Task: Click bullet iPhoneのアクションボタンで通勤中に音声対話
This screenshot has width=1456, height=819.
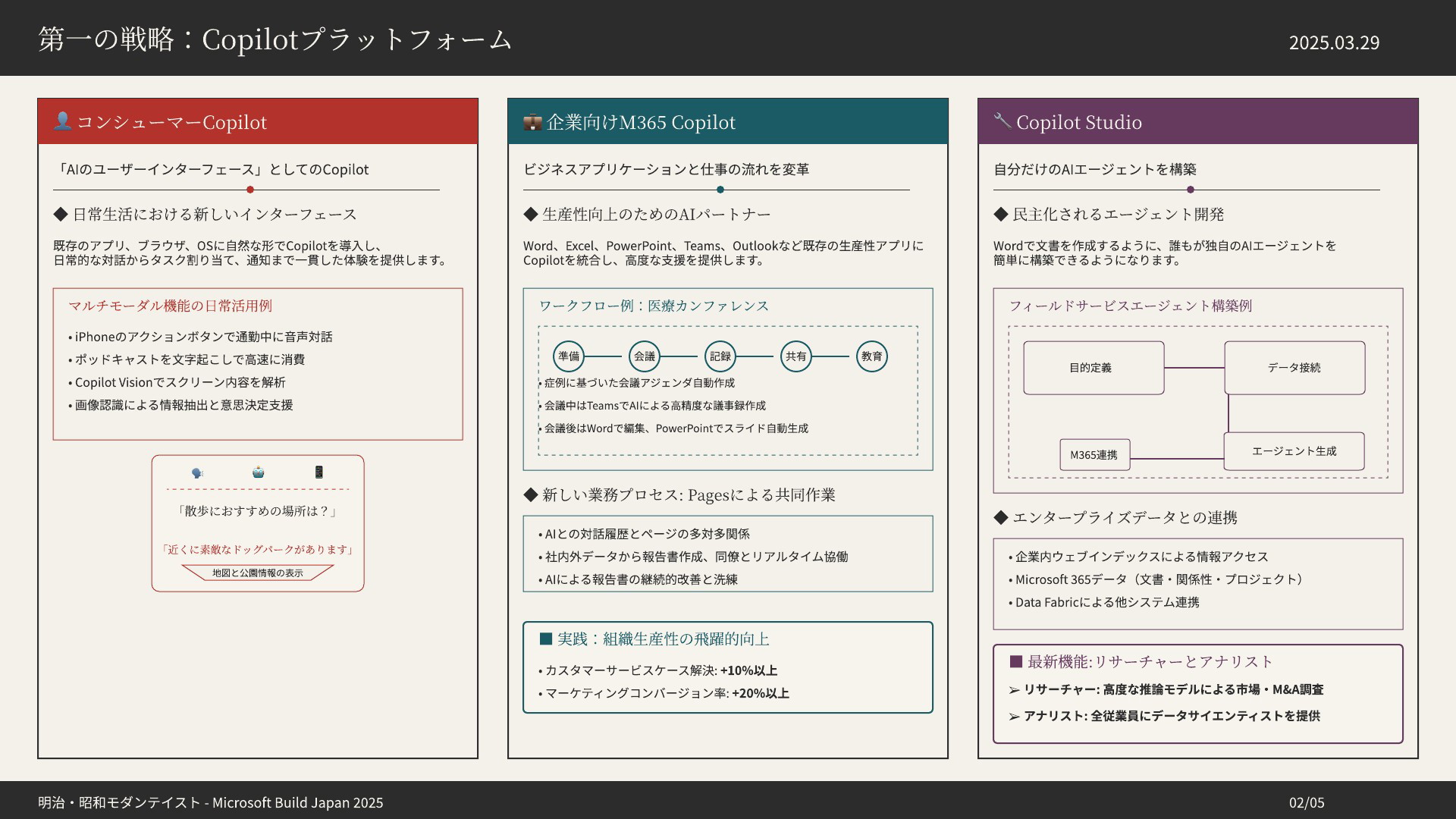Action: 200,337
